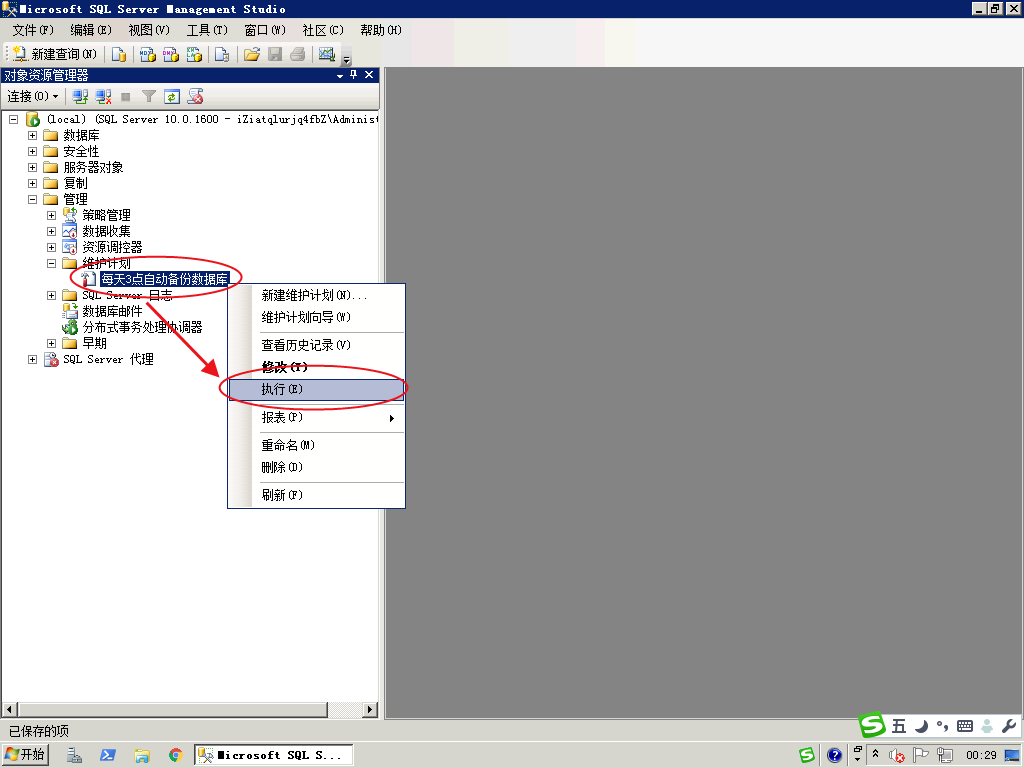Expand the 安全性 folder
This screenshot has width=1024, height=768.
(x=32, y=152)
